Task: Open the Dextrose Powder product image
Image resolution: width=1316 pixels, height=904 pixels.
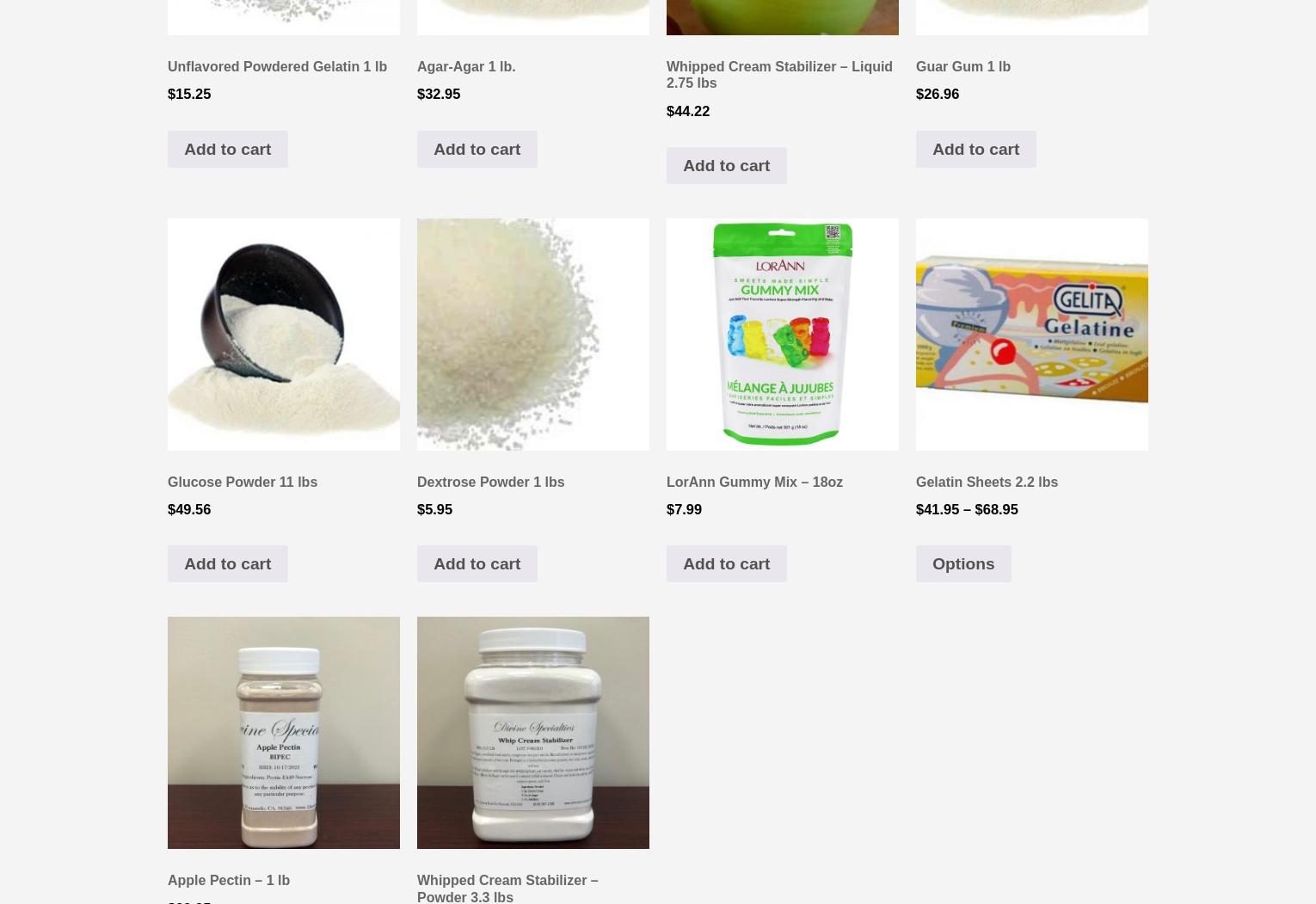Action: pos(533,334)
